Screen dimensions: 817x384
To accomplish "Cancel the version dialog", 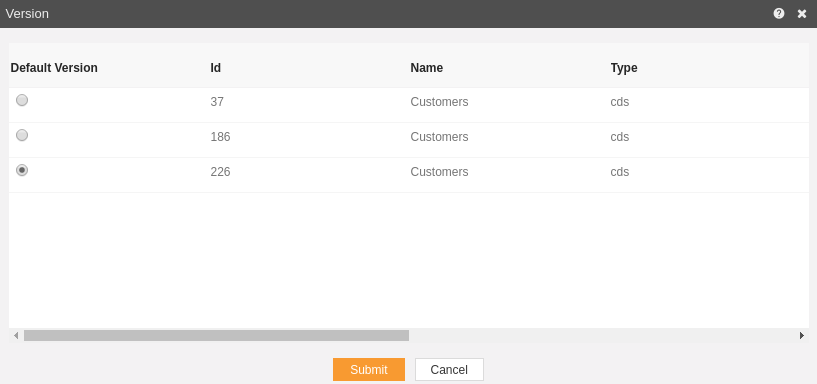I will click(x=449, y=369).
